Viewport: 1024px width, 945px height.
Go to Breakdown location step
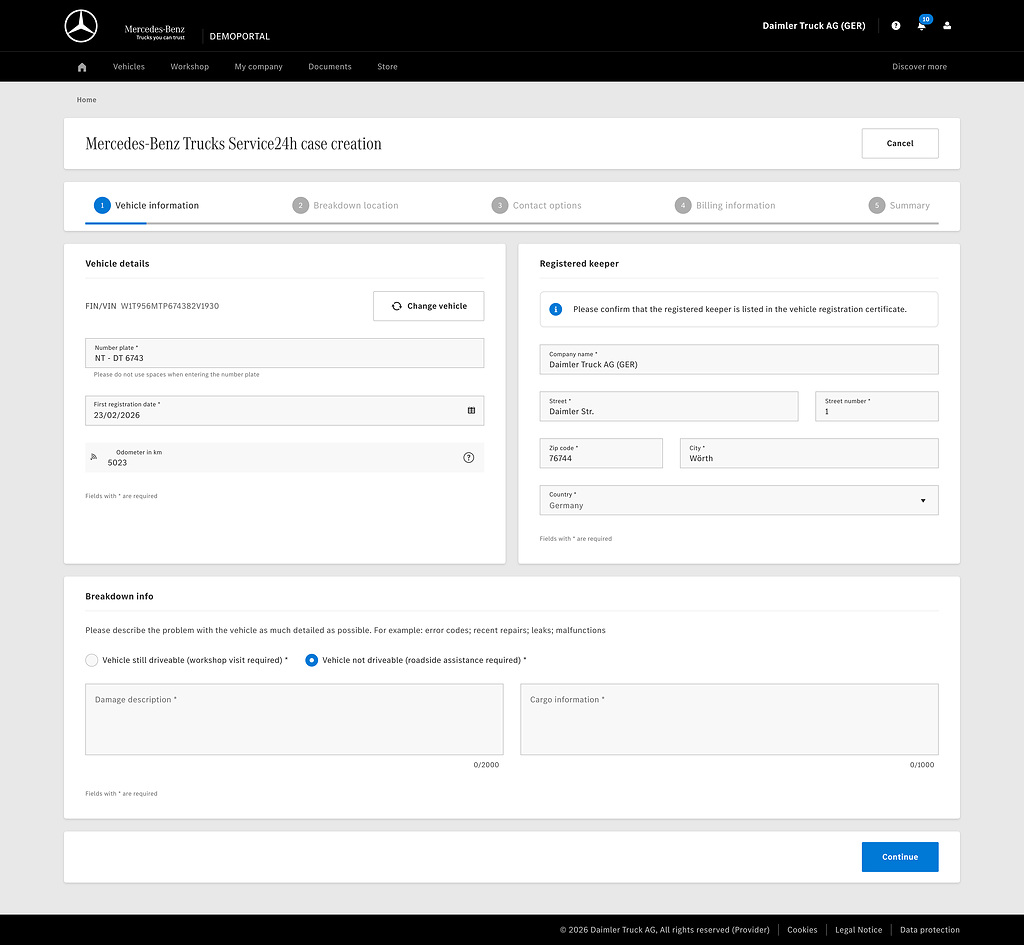[345, 206]
